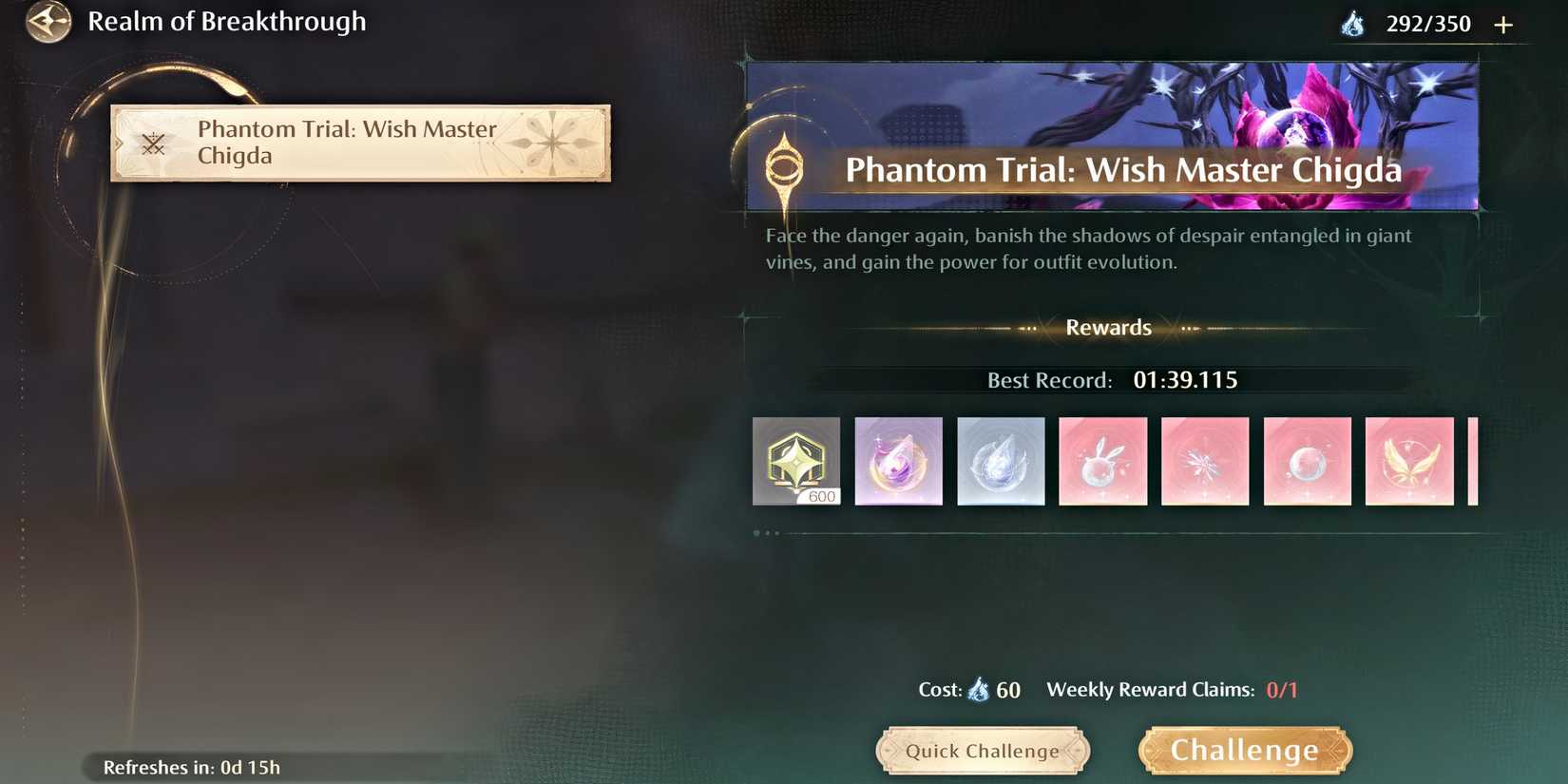This screenshot has height=784, width=1568.
Task: Click the back arrow beside Realm of Breakthrough
Action: point(48,22)
